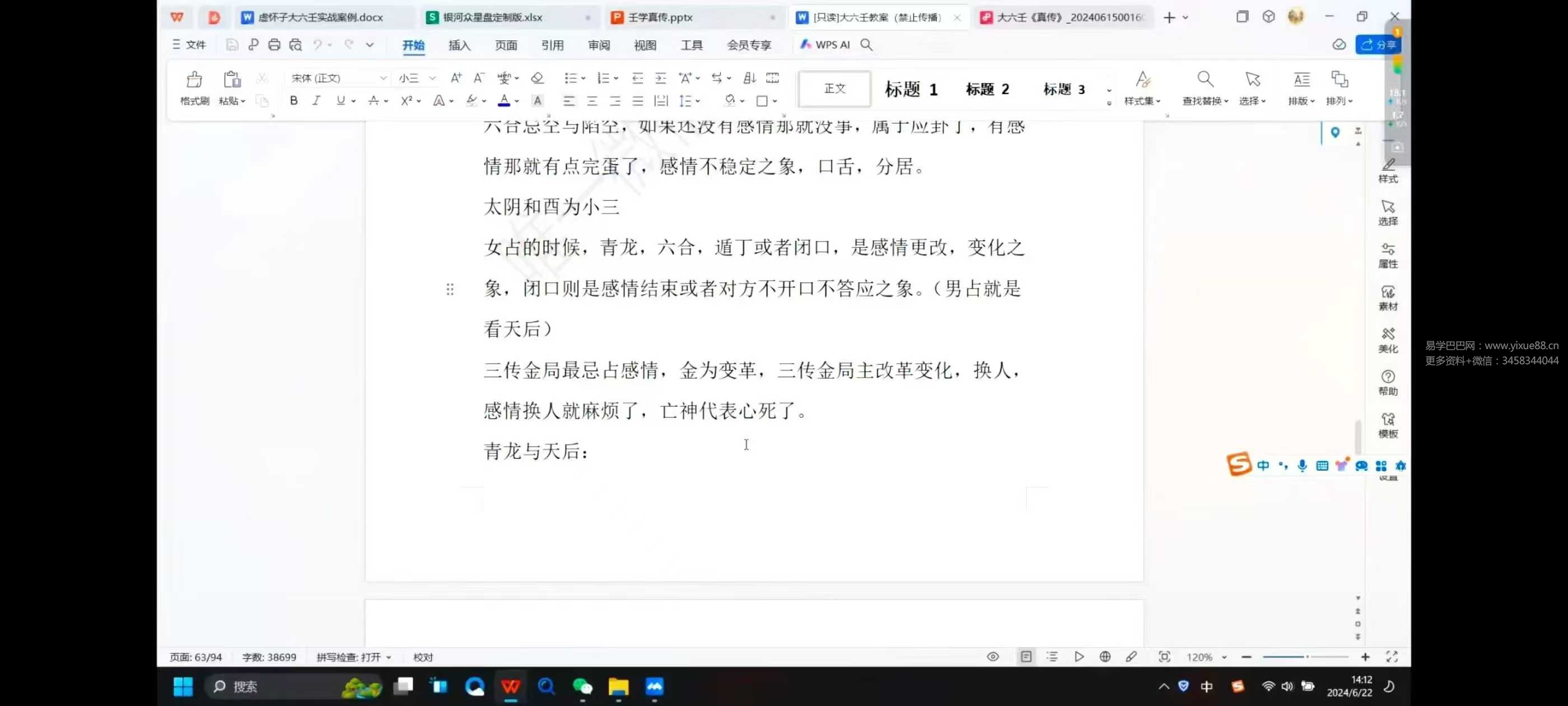The height and width of the screenshot is (706, 1568).
Task: Click the 分享 share button
Action: coord(1378,44)
